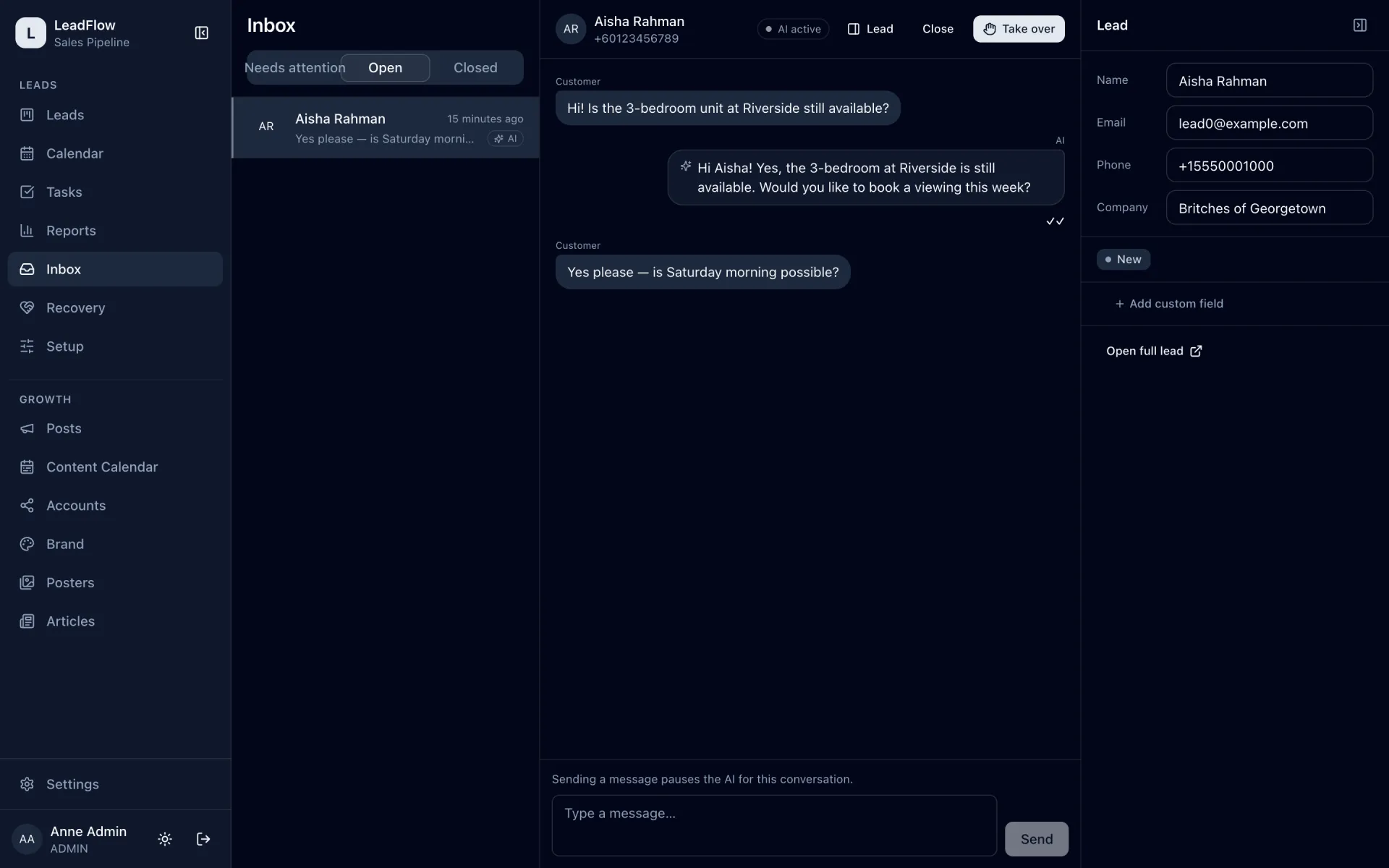Open Calendar from the sidebar

coord(115,153)
